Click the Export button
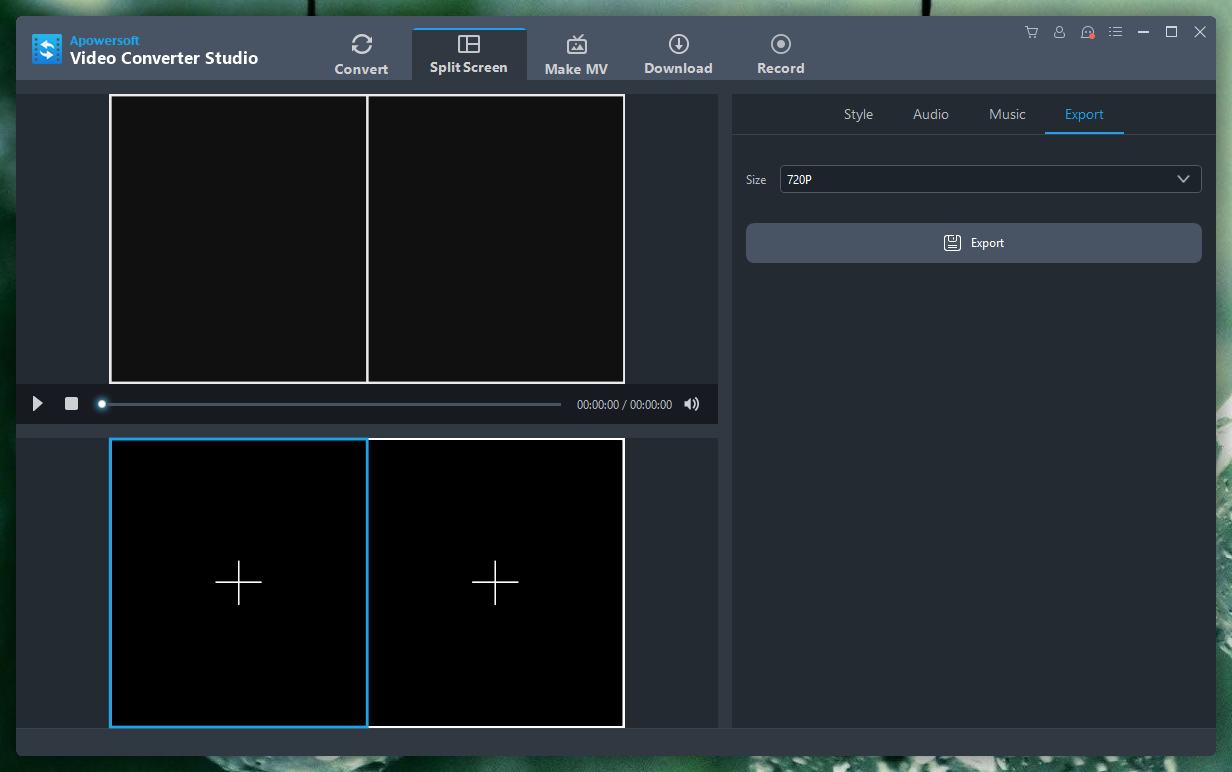This screenshot has height=772, width=1232. (x=974, y=243)
